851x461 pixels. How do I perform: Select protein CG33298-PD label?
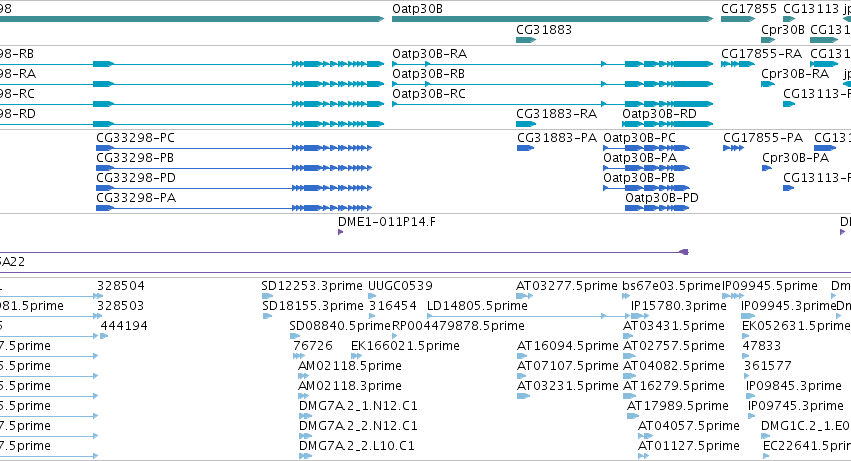(x=136, y=178)
